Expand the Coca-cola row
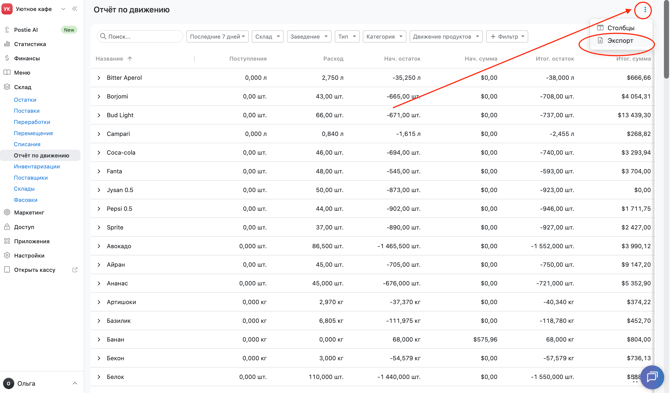 click(x=99, y=153)
